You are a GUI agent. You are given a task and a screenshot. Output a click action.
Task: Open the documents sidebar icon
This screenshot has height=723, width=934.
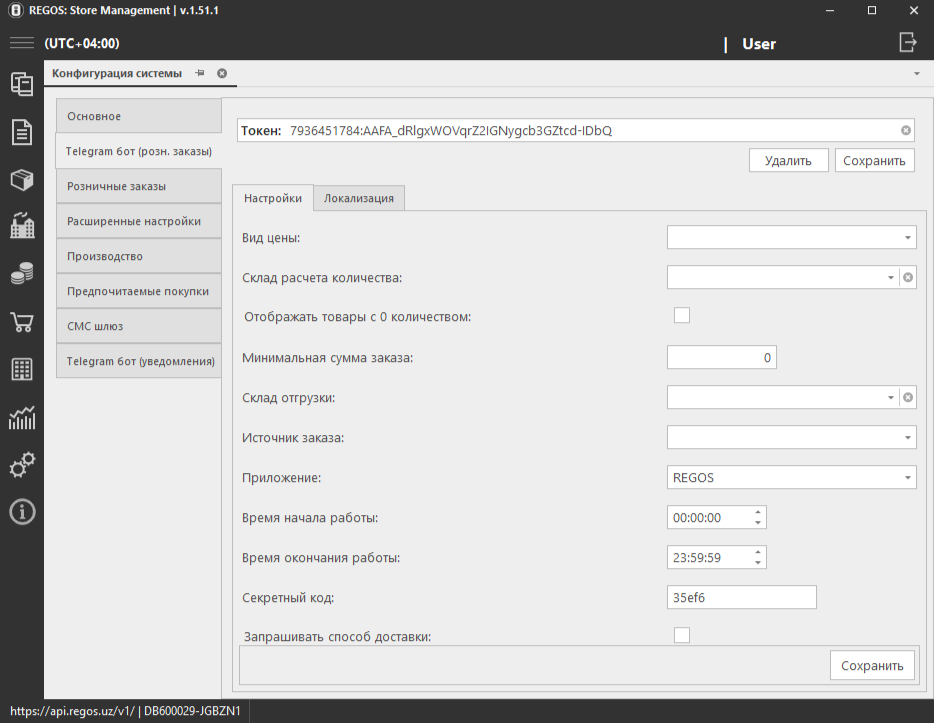click(21, 131)
